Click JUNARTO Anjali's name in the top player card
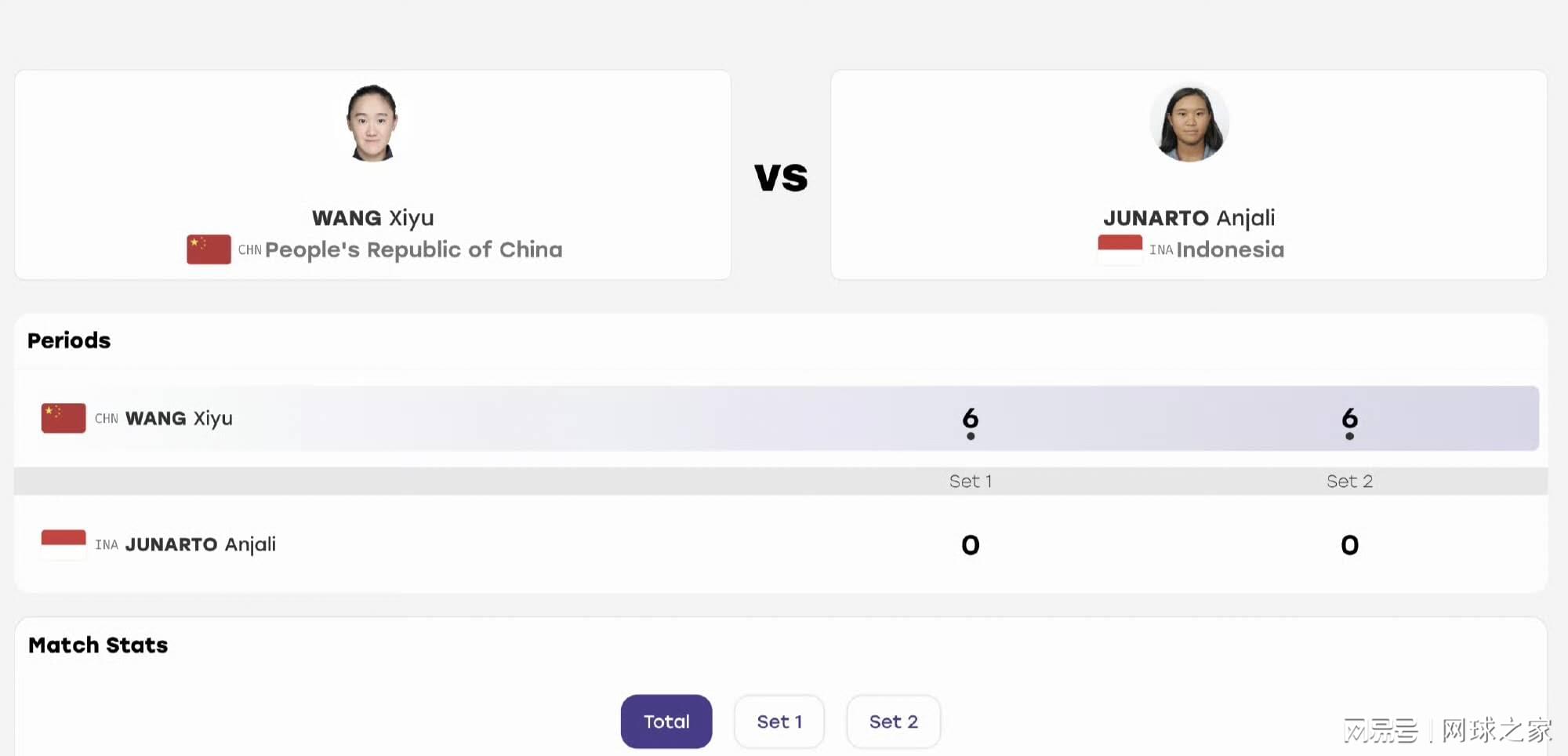 pos(1189,218)
